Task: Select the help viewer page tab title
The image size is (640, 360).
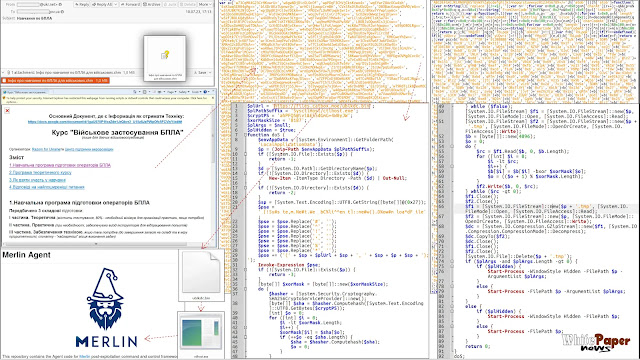Action: [x=27, y=92]
